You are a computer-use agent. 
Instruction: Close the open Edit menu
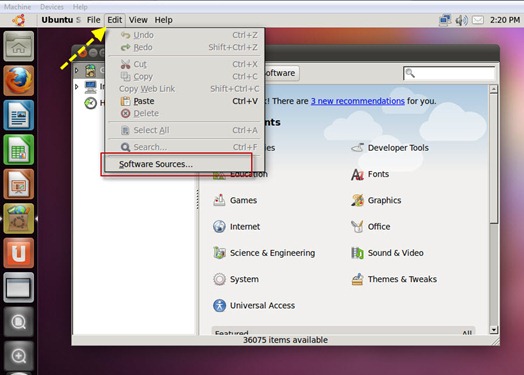pyautogui.click(x=115, y=20)
